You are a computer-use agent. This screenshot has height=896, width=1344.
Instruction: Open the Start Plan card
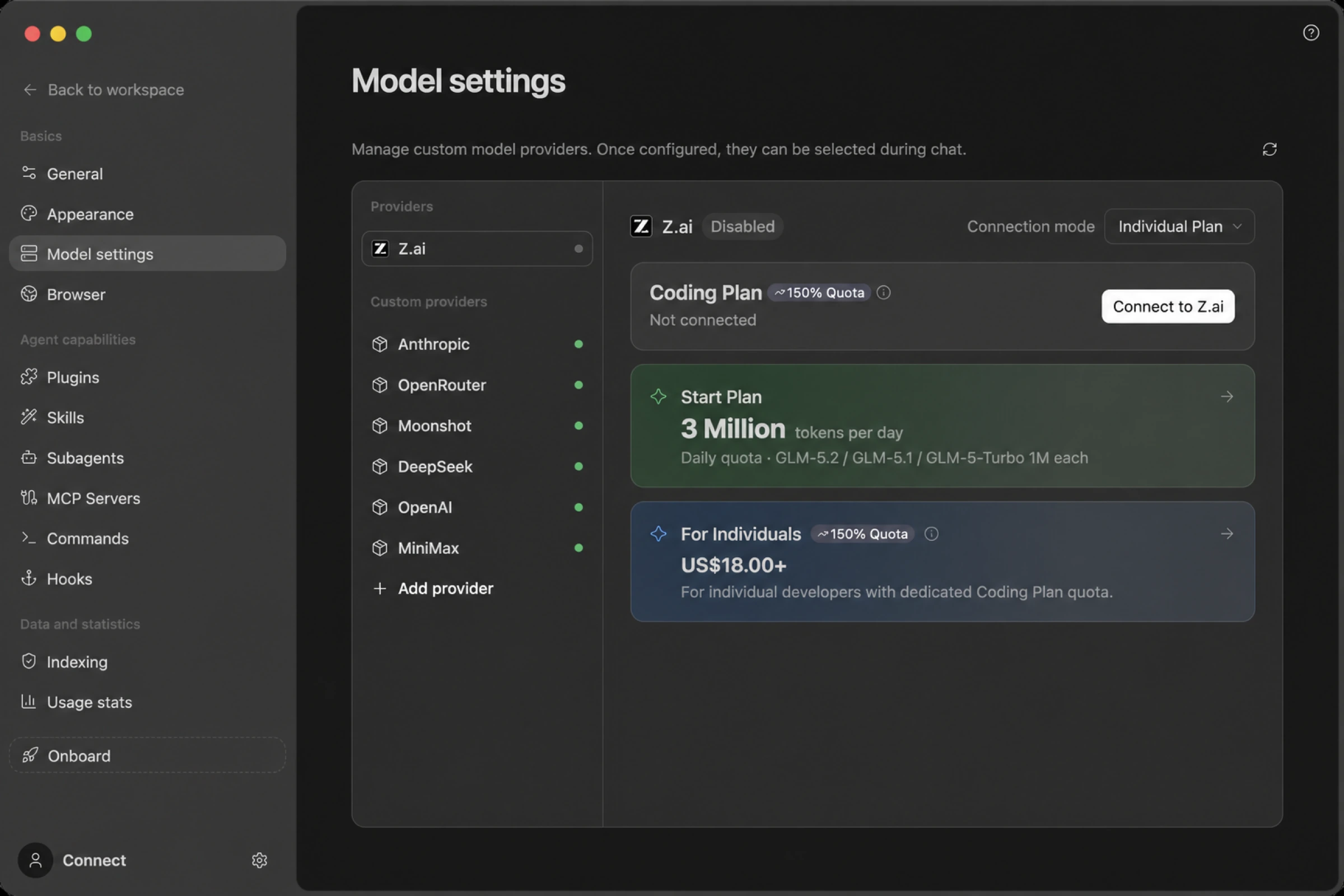click(x=942, y=426)
